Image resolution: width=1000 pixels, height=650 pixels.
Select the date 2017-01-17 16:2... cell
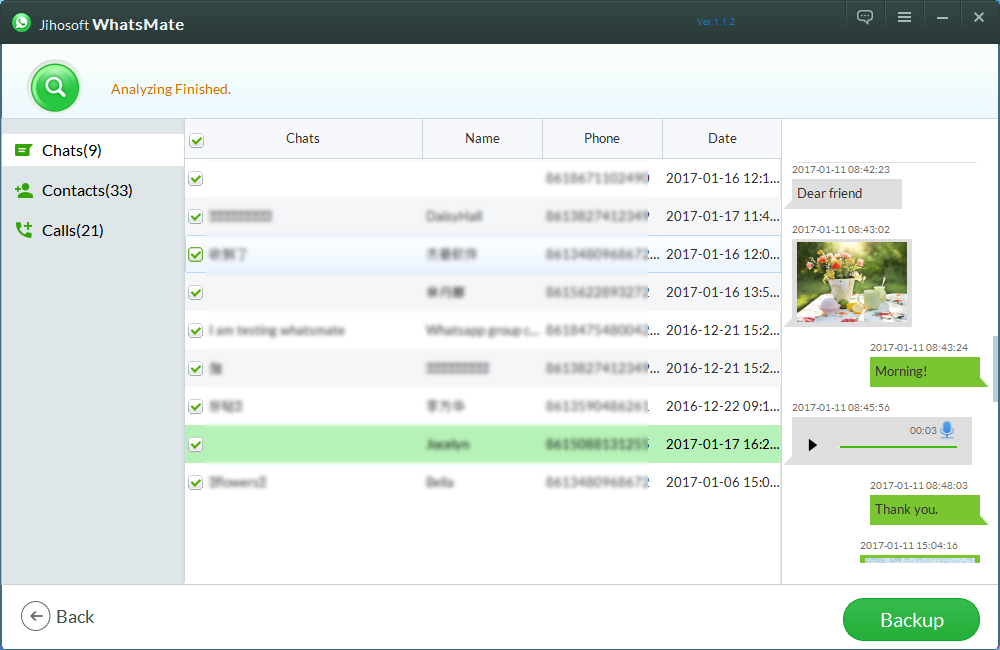coord(723,444)
